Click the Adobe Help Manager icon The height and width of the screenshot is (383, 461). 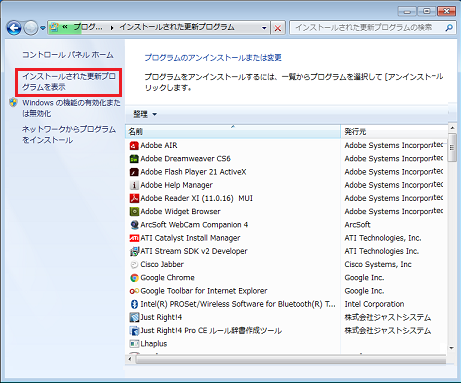[x=134, y=185]
